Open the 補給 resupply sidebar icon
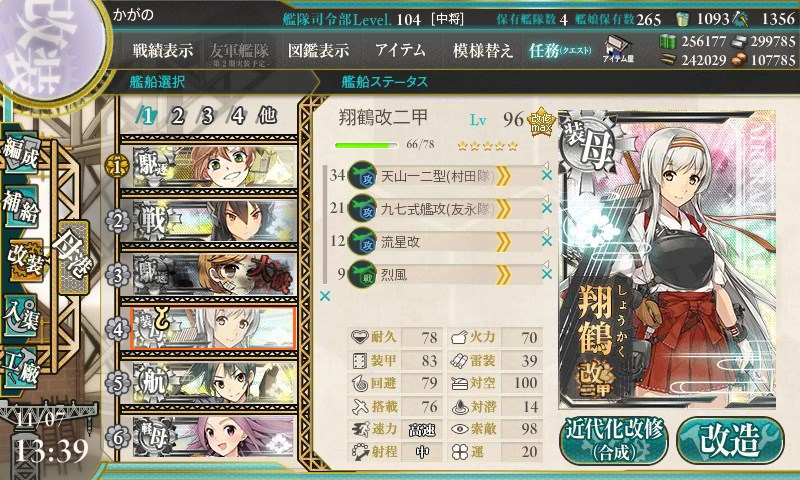This screenshot has width=800, height=480. tap(21, 205)
